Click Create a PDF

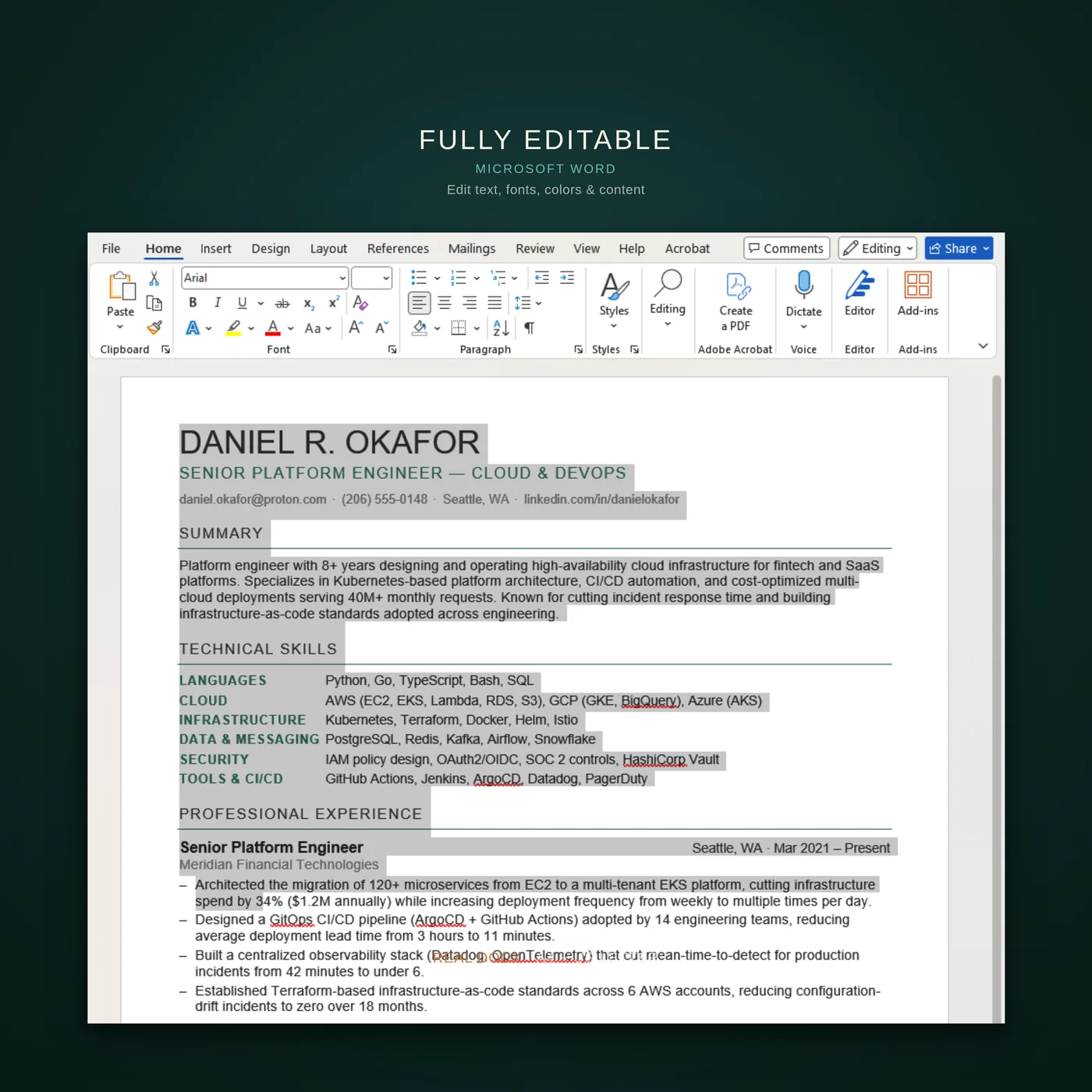click(736, 302)
